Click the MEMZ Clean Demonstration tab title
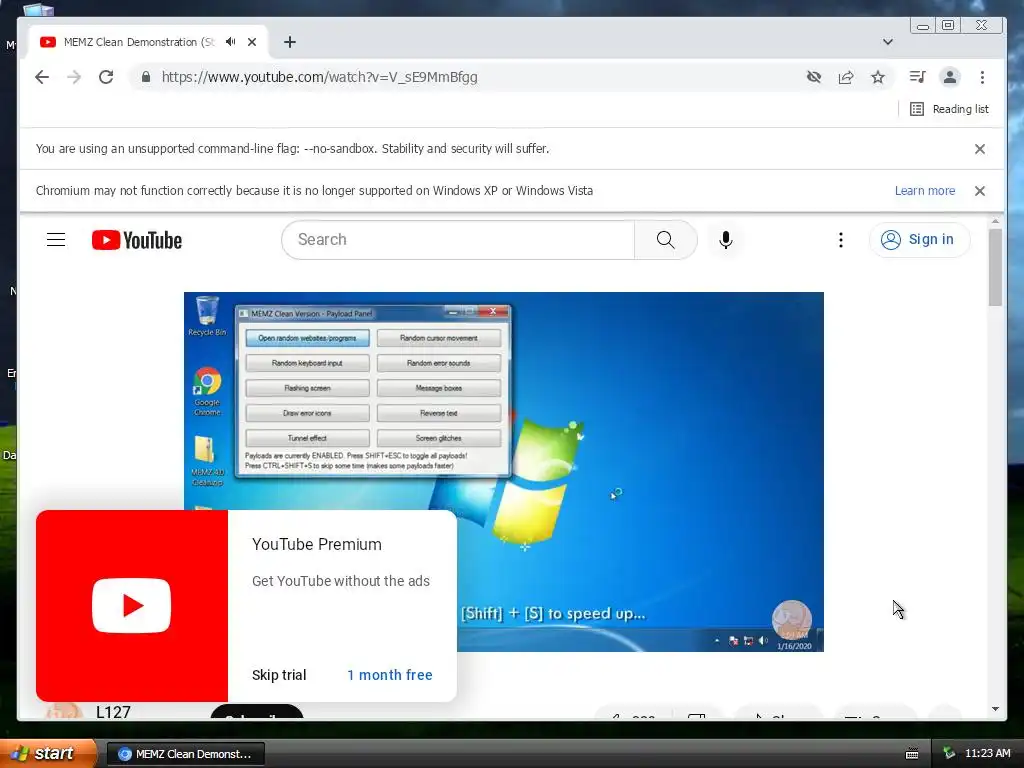 [139, 42]
